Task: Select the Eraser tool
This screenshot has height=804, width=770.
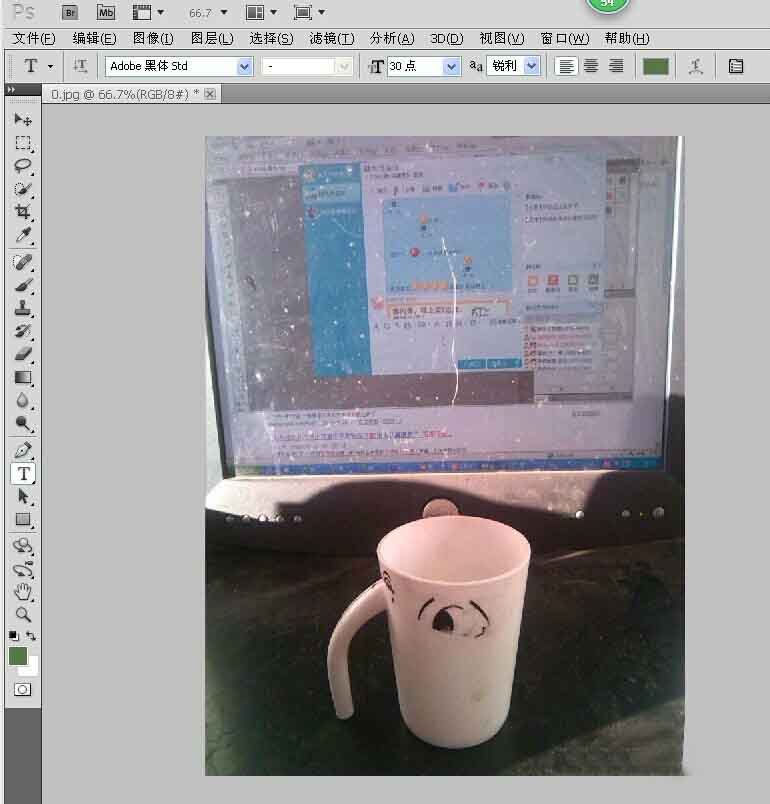Action: click(x=23, y=354)
